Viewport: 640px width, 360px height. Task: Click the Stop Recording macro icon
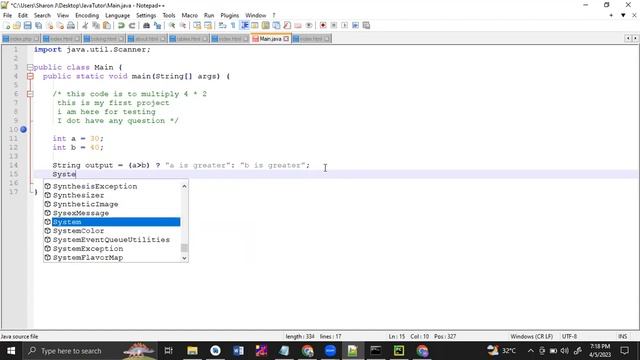pos(333,25)
